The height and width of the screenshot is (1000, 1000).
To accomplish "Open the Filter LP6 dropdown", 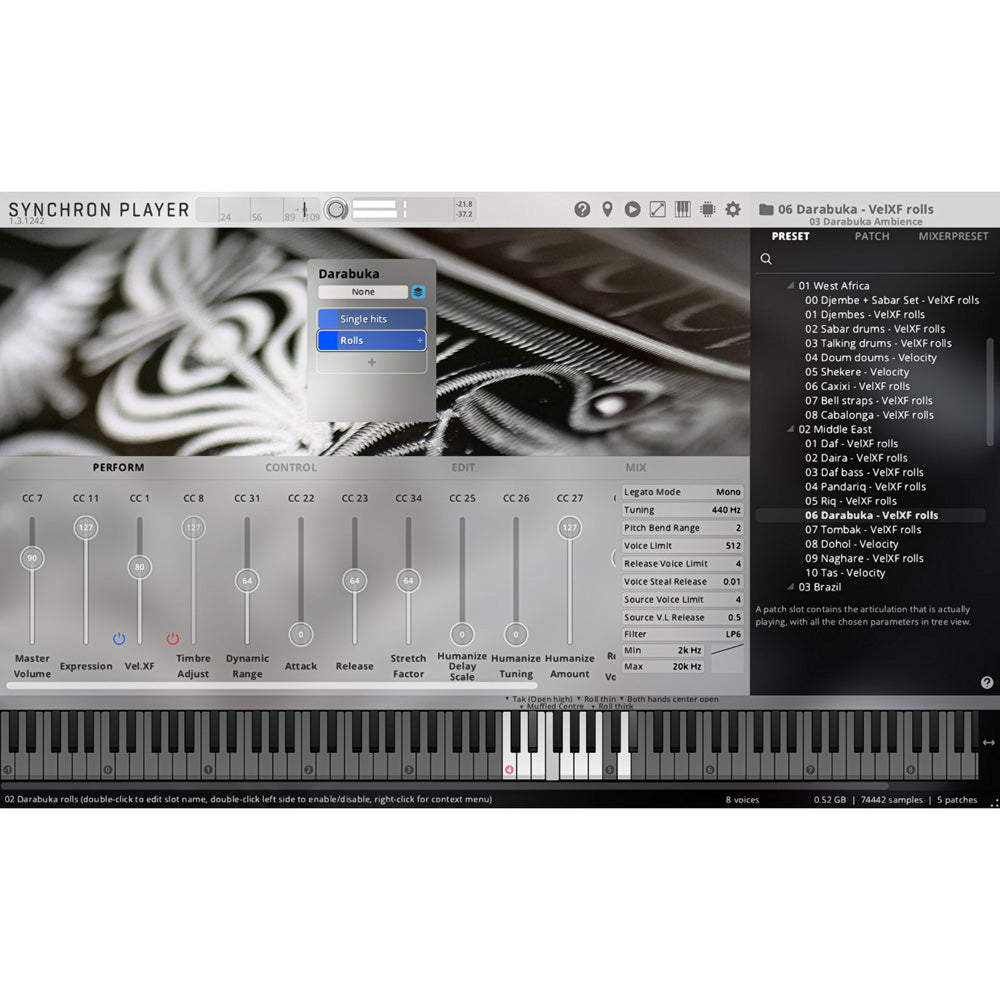I will 682,634.
